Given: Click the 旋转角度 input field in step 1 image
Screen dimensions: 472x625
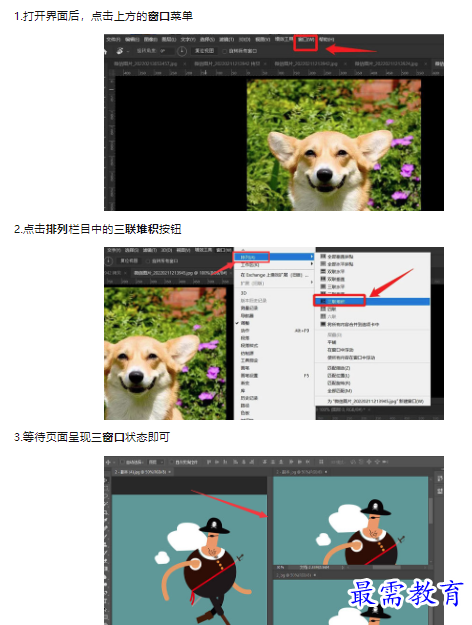Looking at the screenshot, I should pos(166,51).
